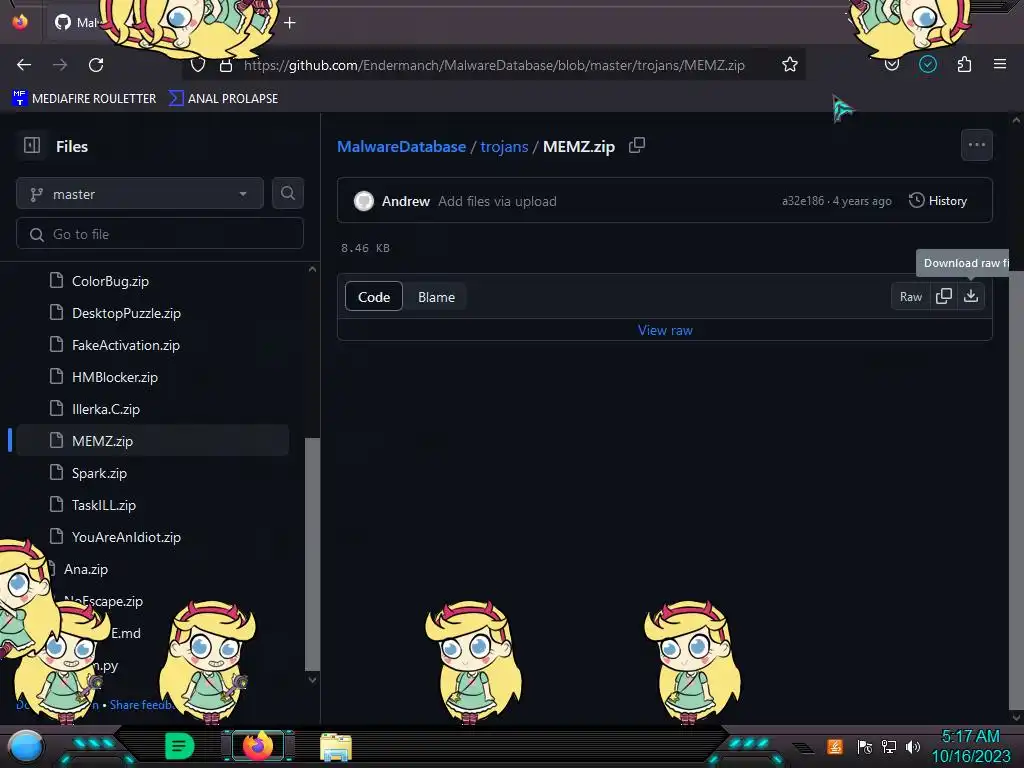Viewport: 1024px width, 768px height.
Task: Open ANAL PROLAPSE bookmark
Action: point(223,99)
